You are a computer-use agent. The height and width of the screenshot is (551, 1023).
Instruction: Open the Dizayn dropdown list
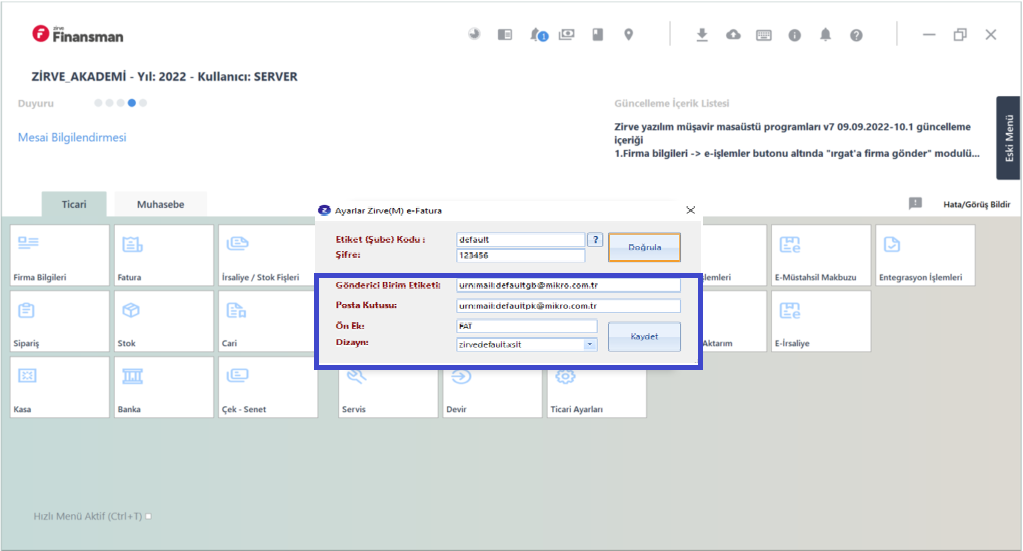pyautogui.click(x=590, y=344)
